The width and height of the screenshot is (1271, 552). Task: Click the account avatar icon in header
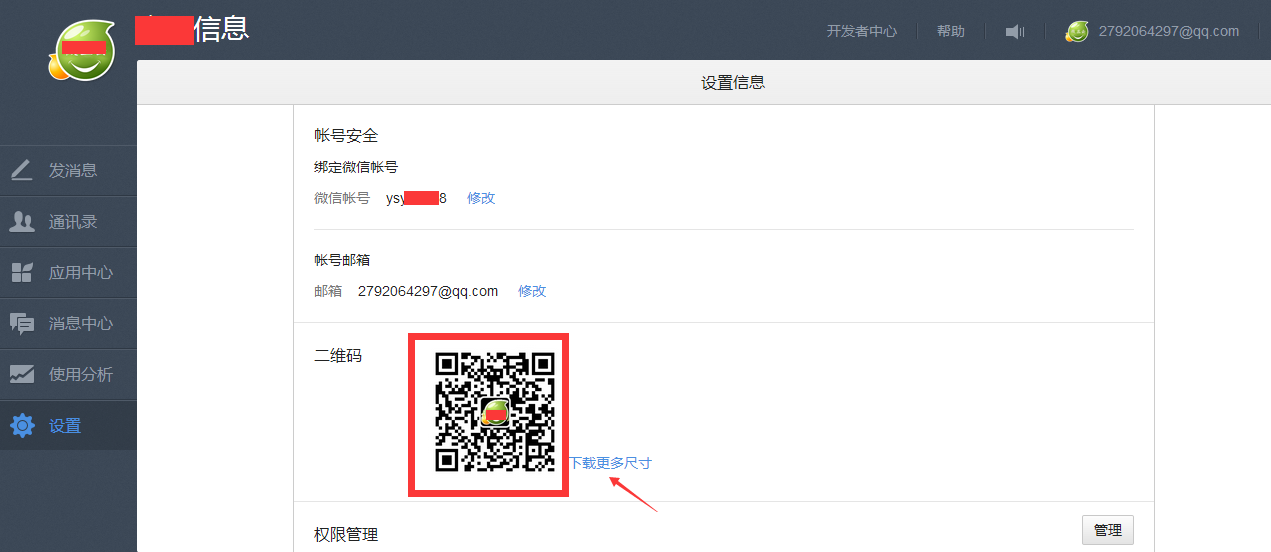1077,32
